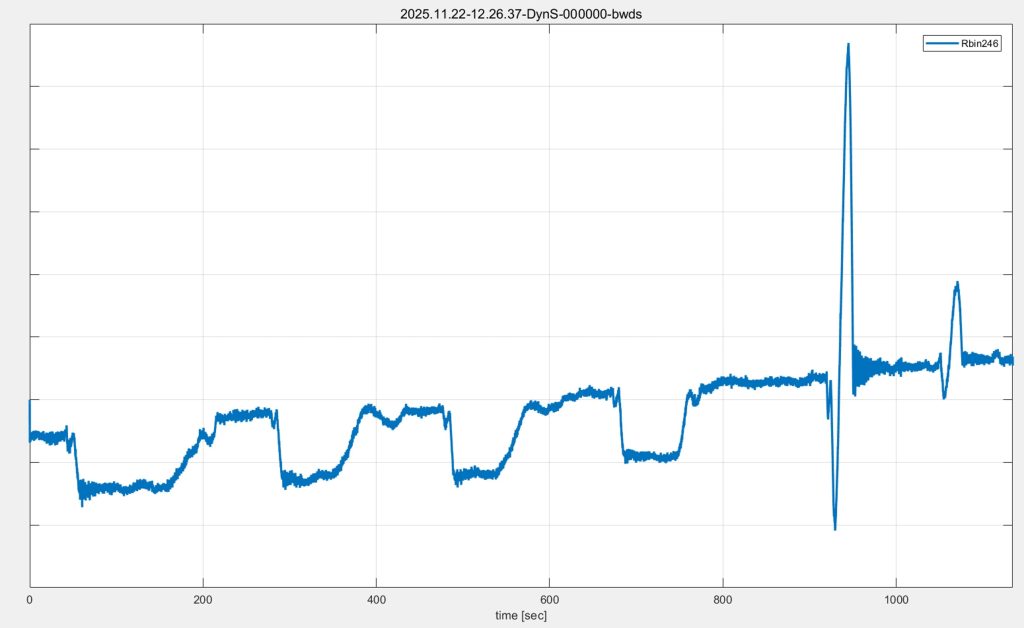Screen dimensions: 1024x628
Task: Click the curve plateau between 200 and 300 sec
Action: 245,414
